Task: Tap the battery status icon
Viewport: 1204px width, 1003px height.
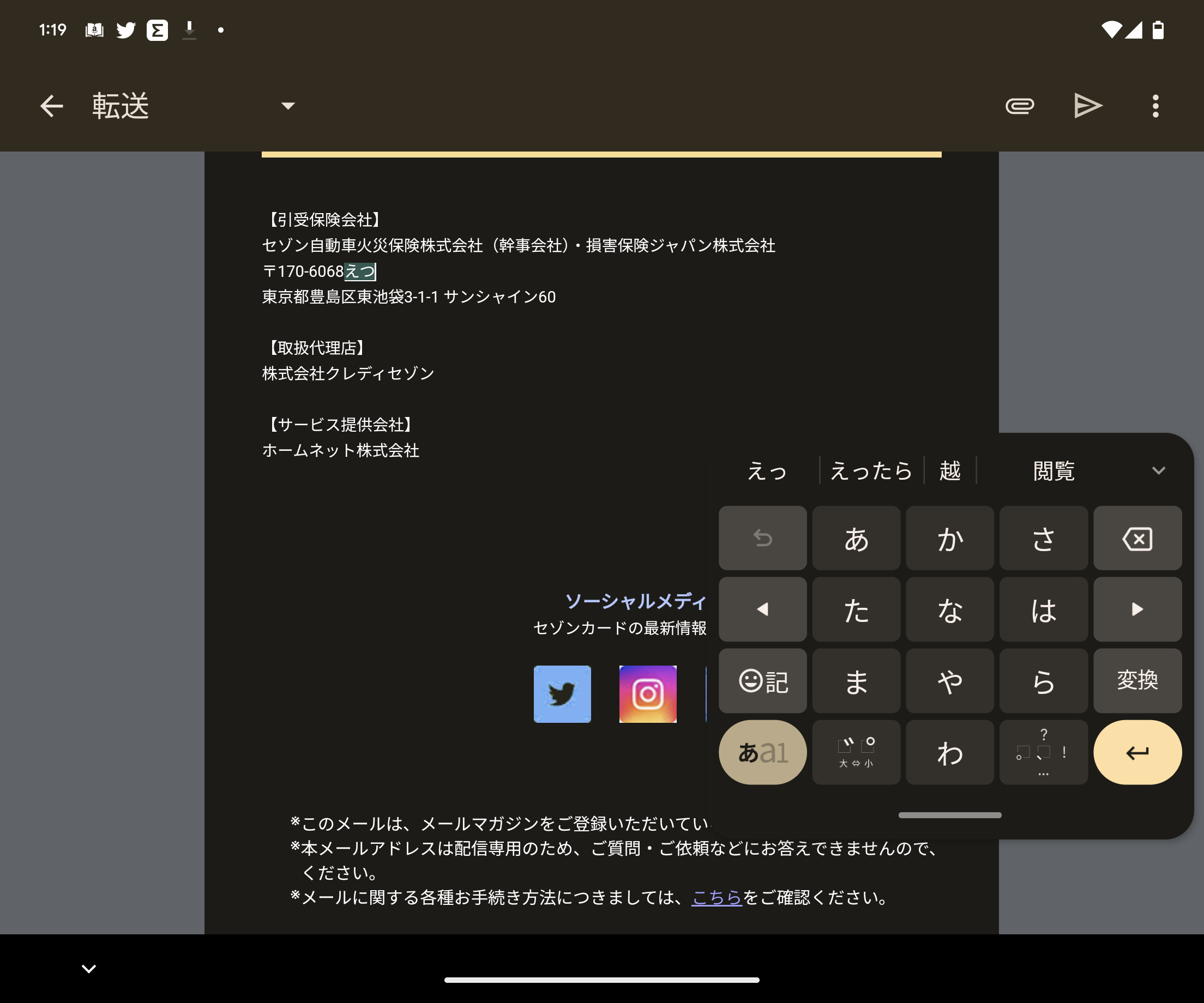Action: point(1158,30)
